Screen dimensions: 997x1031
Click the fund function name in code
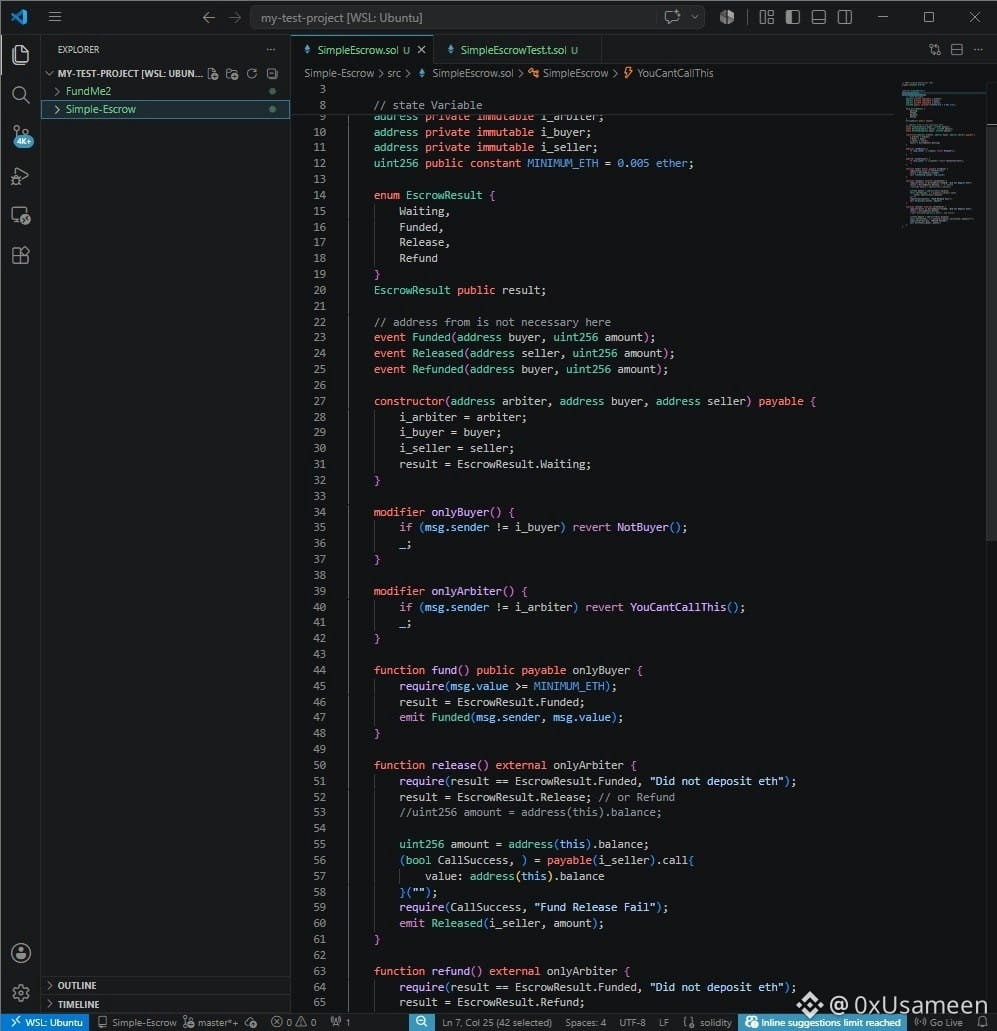click(444, 670)
